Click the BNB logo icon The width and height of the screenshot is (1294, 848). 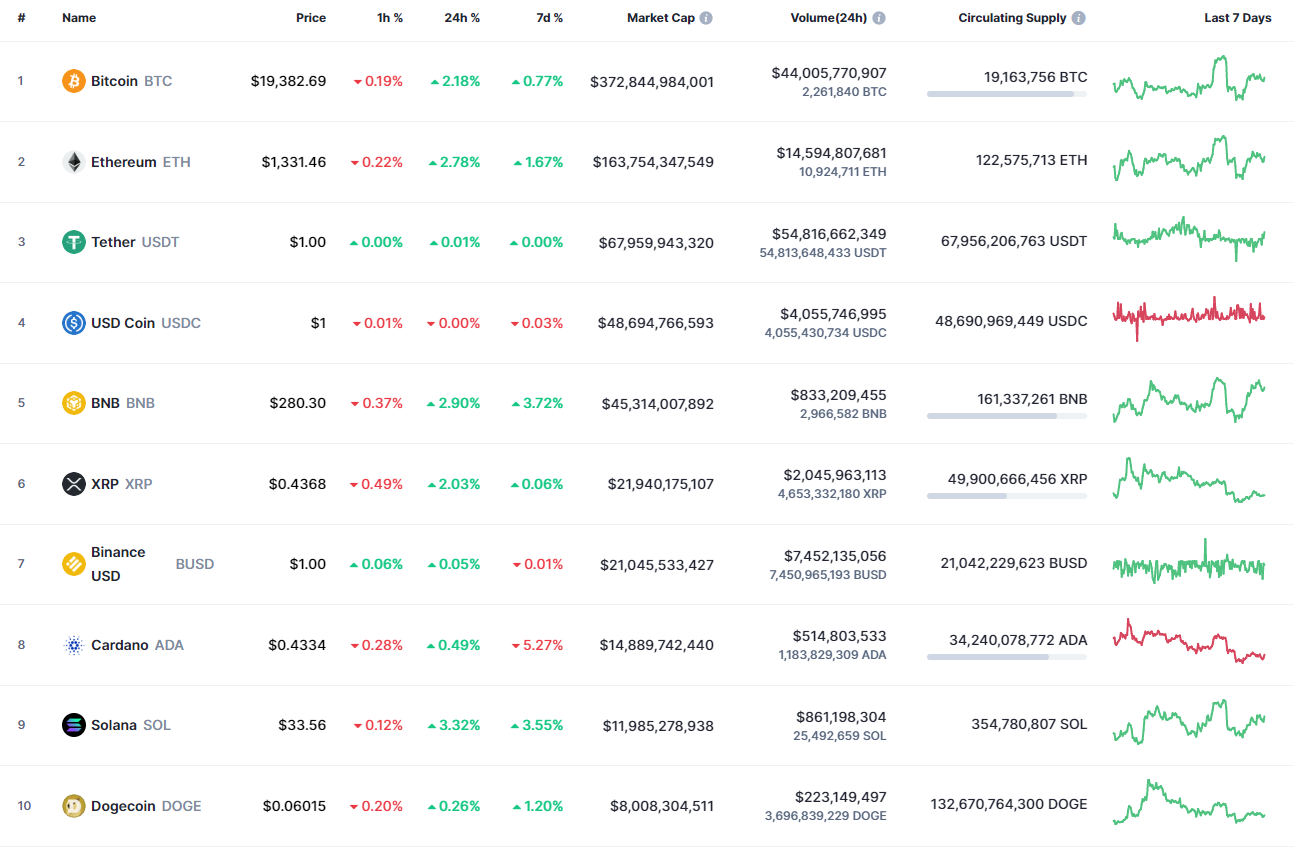pyautogui.click(x=73, y=403)
